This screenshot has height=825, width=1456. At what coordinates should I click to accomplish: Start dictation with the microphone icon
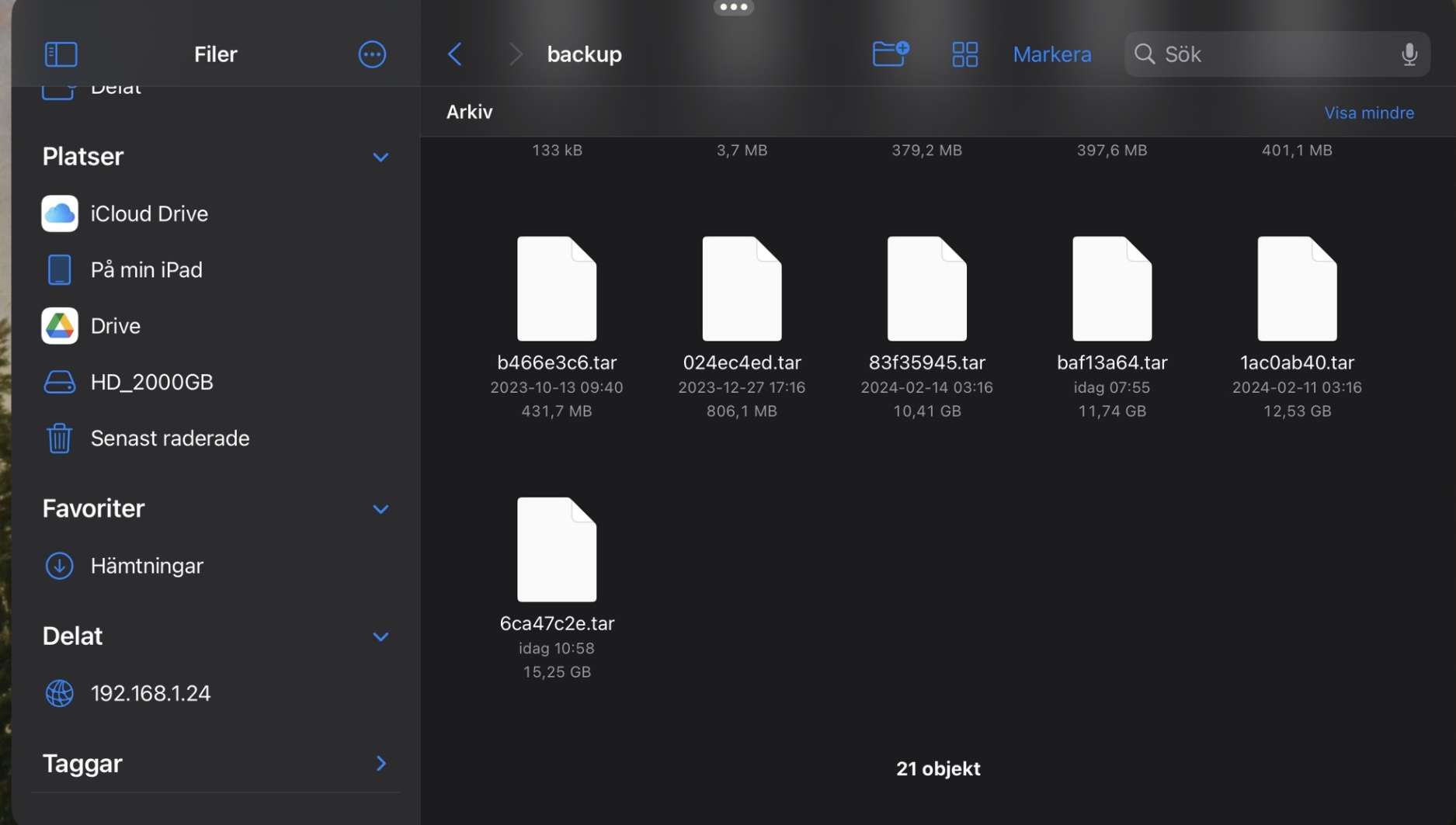pos(1409,54)
